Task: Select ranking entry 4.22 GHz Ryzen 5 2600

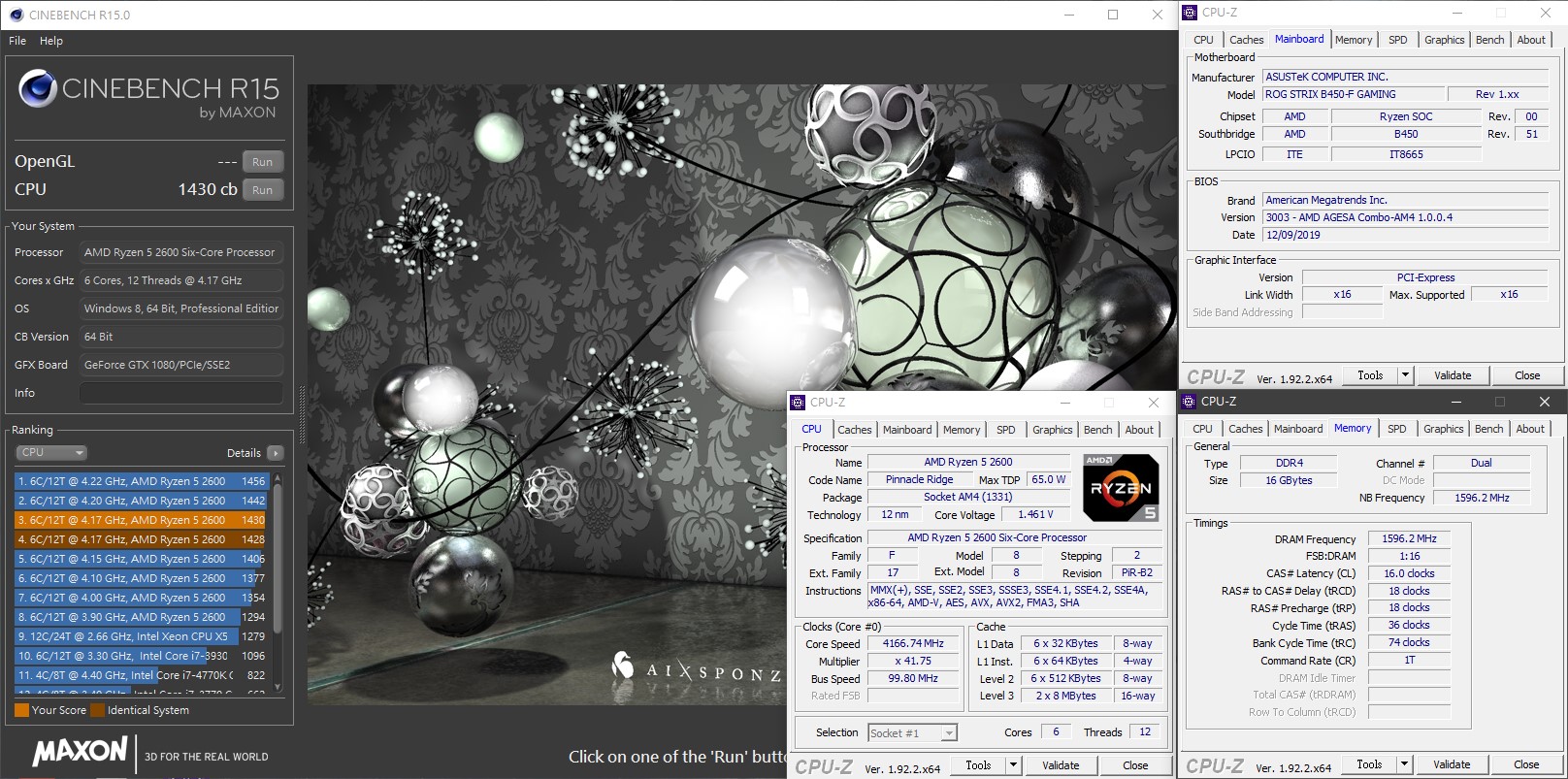Action: tap(141, 481)
